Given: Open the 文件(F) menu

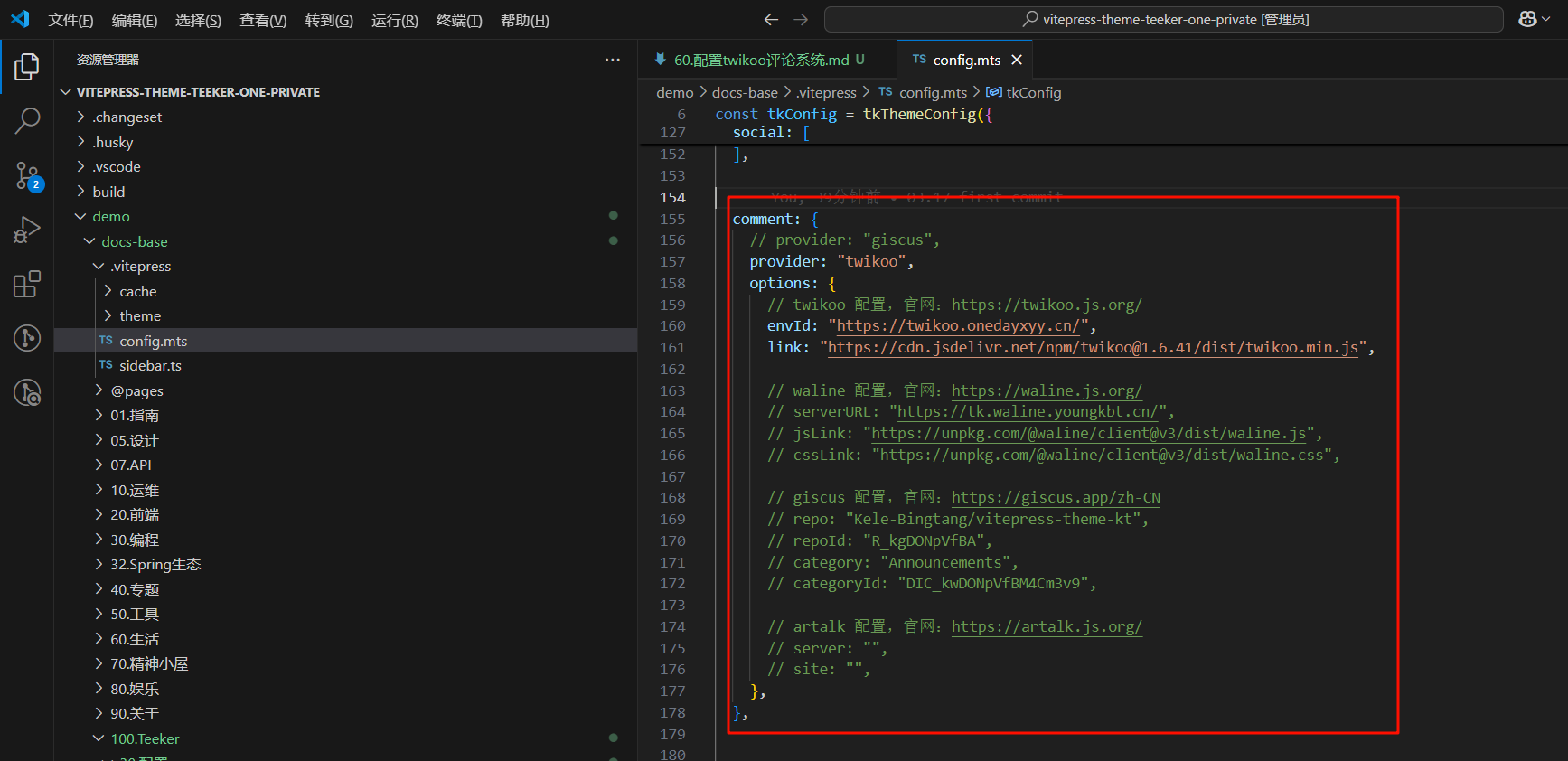Looking at the screenshot, I should point(70,20).
